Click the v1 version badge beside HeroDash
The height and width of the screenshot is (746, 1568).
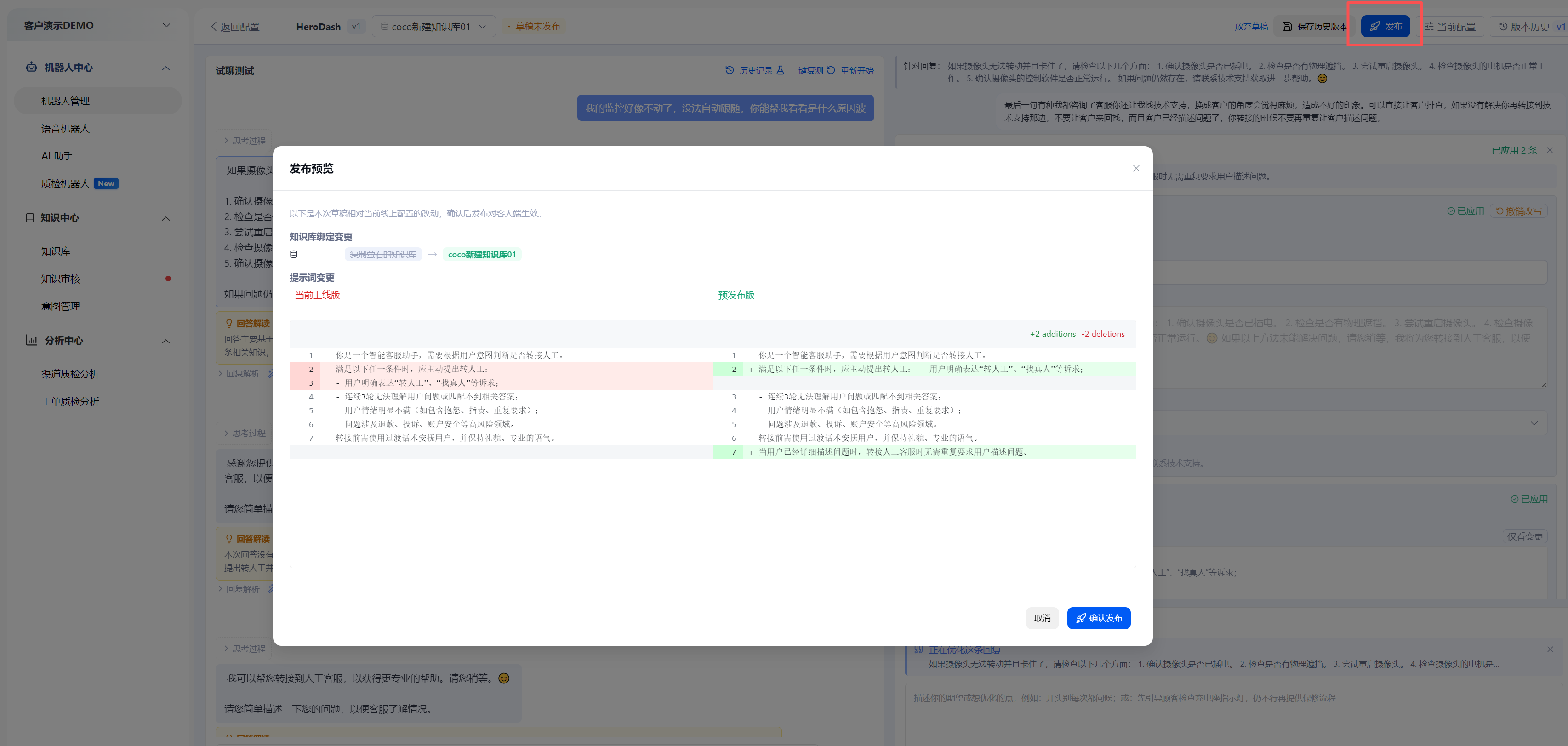(356, 26)
